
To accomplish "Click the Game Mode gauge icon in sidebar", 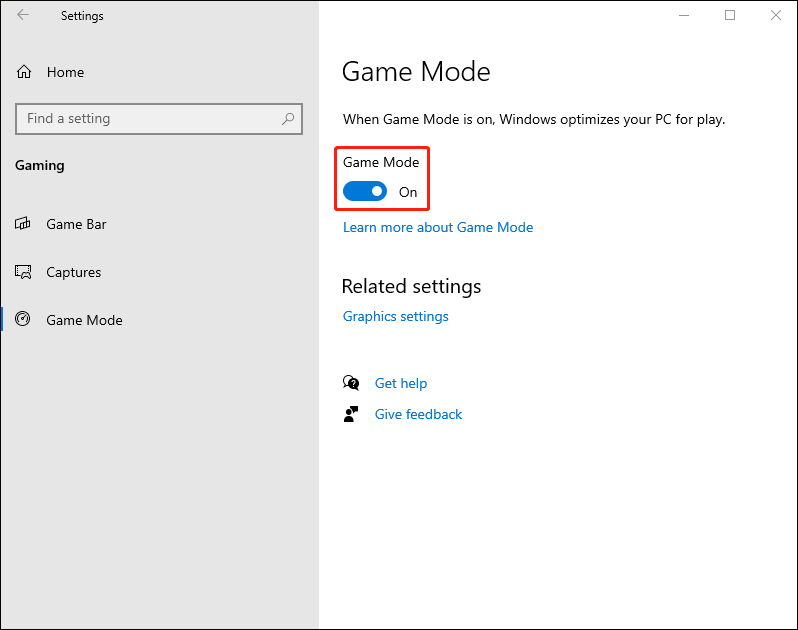I will click(x=24, y=320).
